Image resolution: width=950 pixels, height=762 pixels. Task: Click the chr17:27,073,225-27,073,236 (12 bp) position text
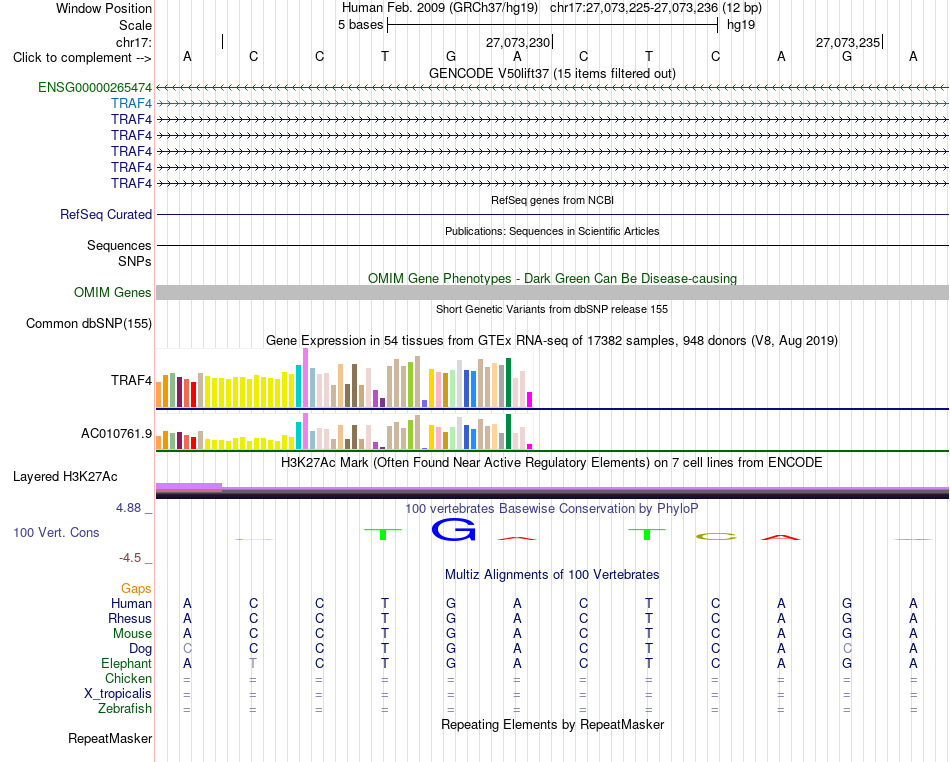pyautogui.click(x=656, y=8)
